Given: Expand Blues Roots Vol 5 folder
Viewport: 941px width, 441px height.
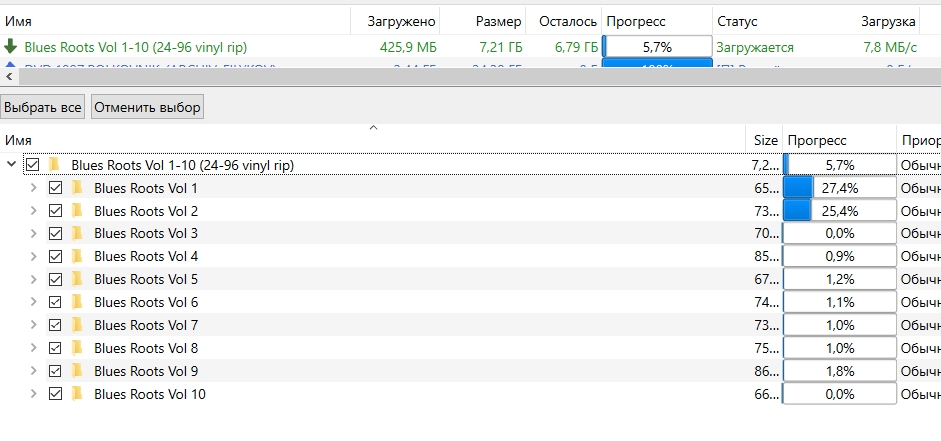Looking at the screenshot, I should pos(34,279).
